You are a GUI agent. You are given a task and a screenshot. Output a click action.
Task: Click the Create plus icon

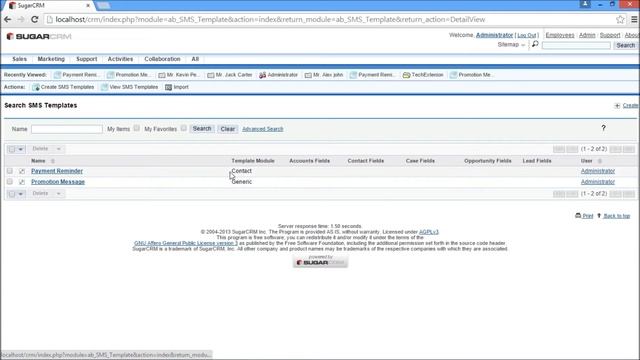click(617, 106)
